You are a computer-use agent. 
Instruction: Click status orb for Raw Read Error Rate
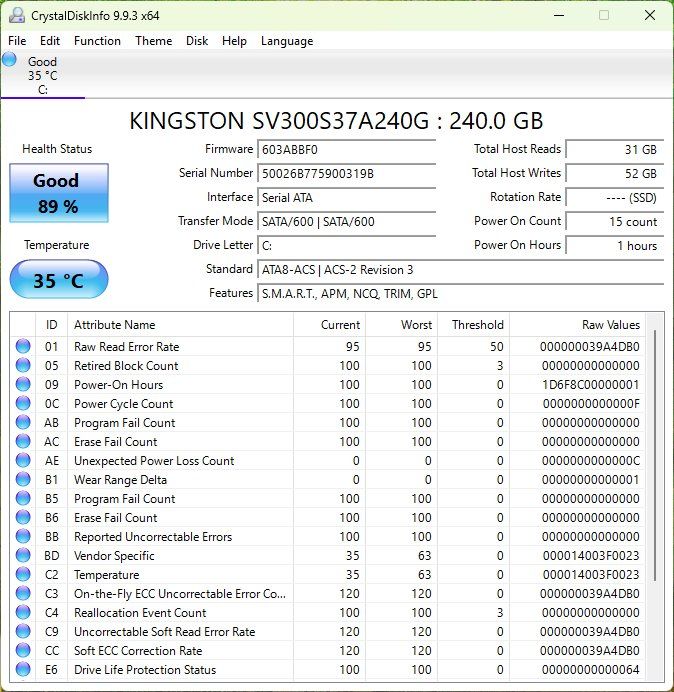pyautogui.click(x=23, y=346)
